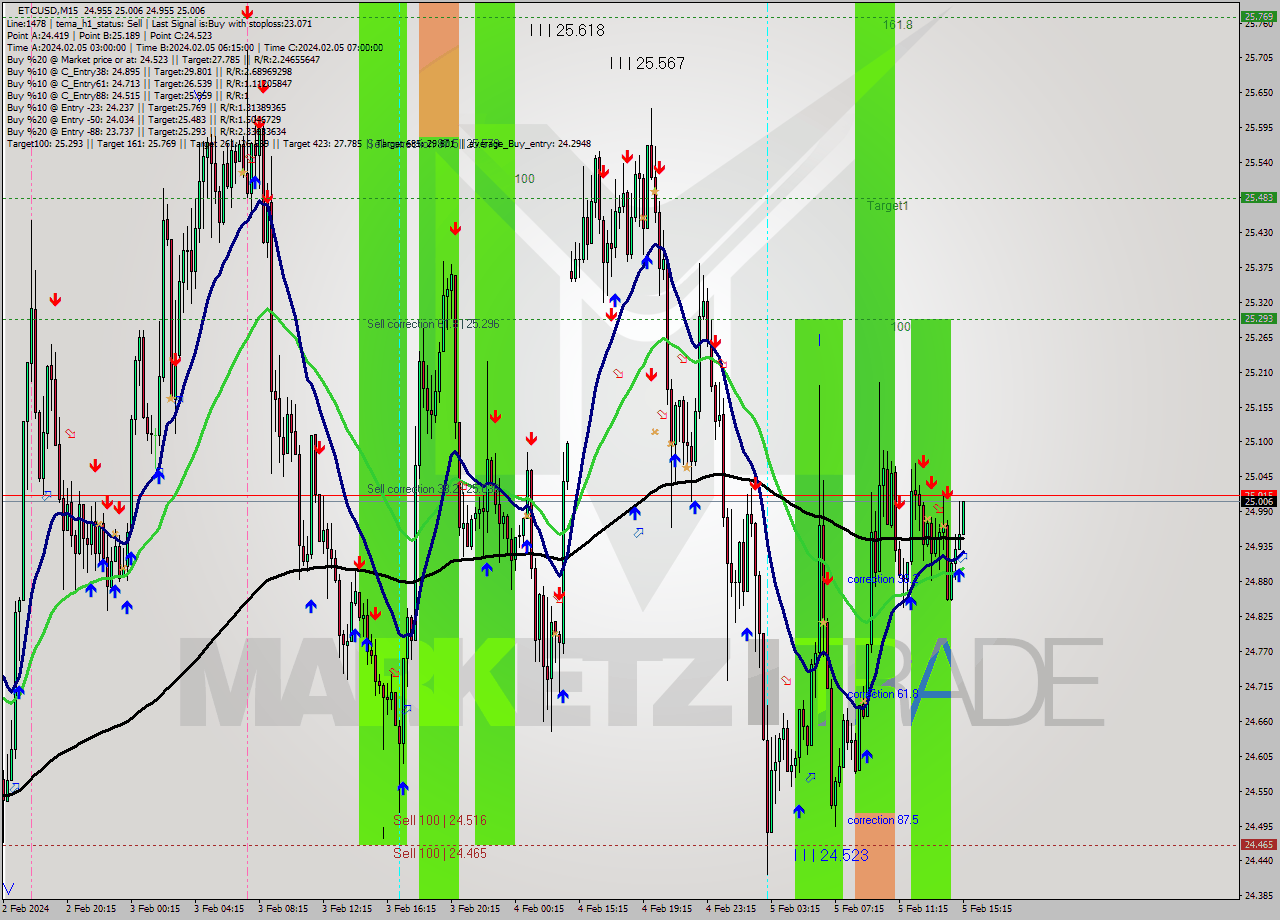Click the green 25.483 price tag
1280x920 pixels.
click(x=1257, y=197)
